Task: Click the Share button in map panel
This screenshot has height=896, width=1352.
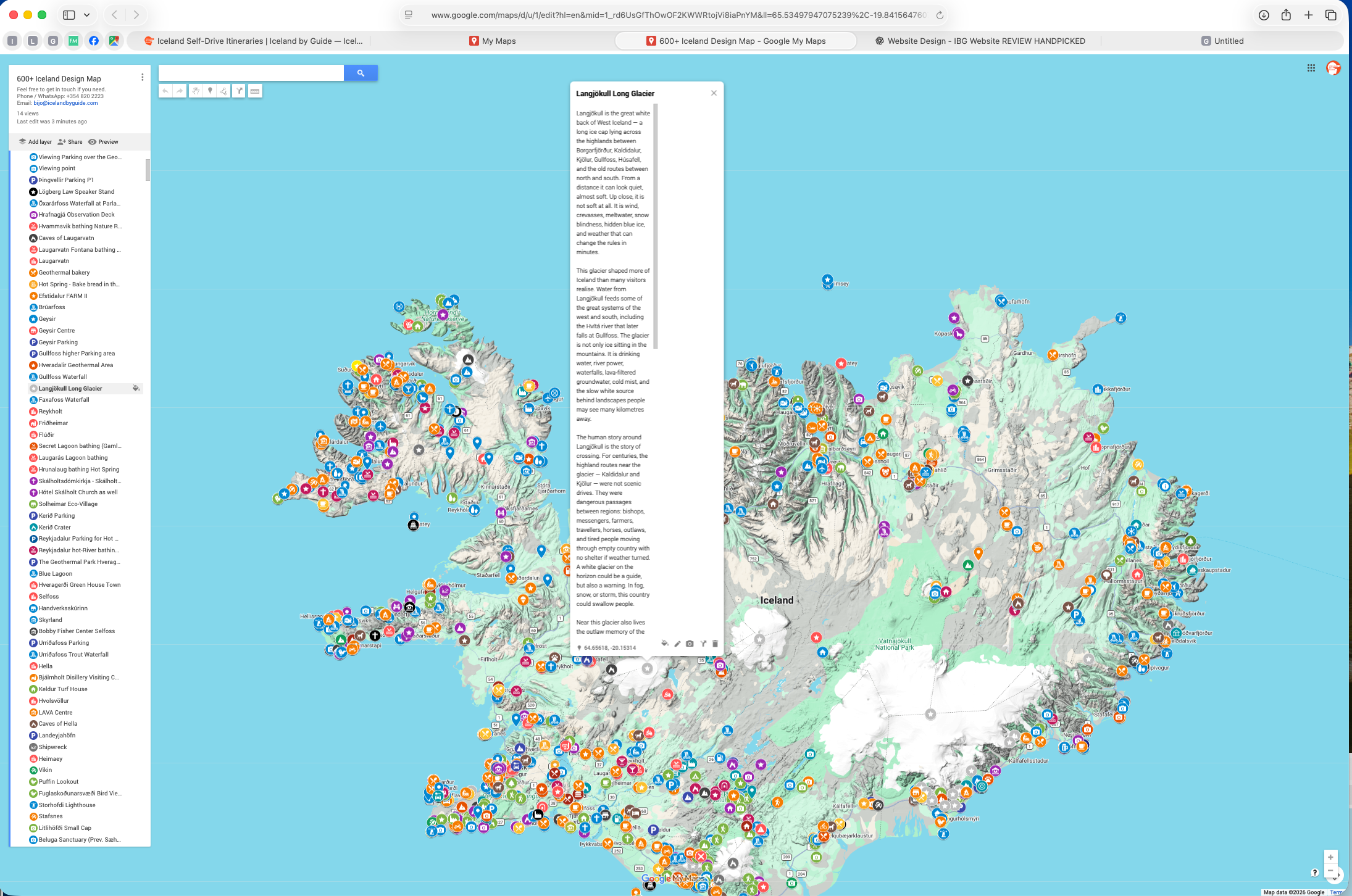Action: [70, 142]
